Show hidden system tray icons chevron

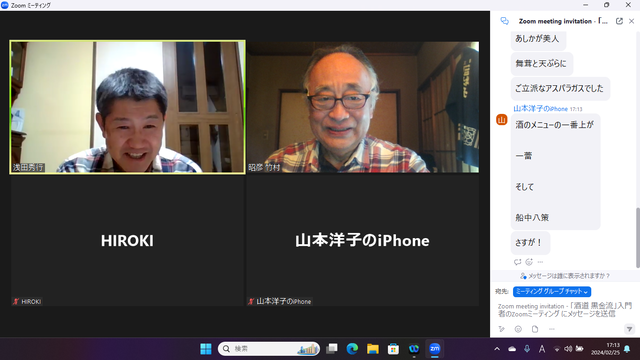click(x=497, y=349)
